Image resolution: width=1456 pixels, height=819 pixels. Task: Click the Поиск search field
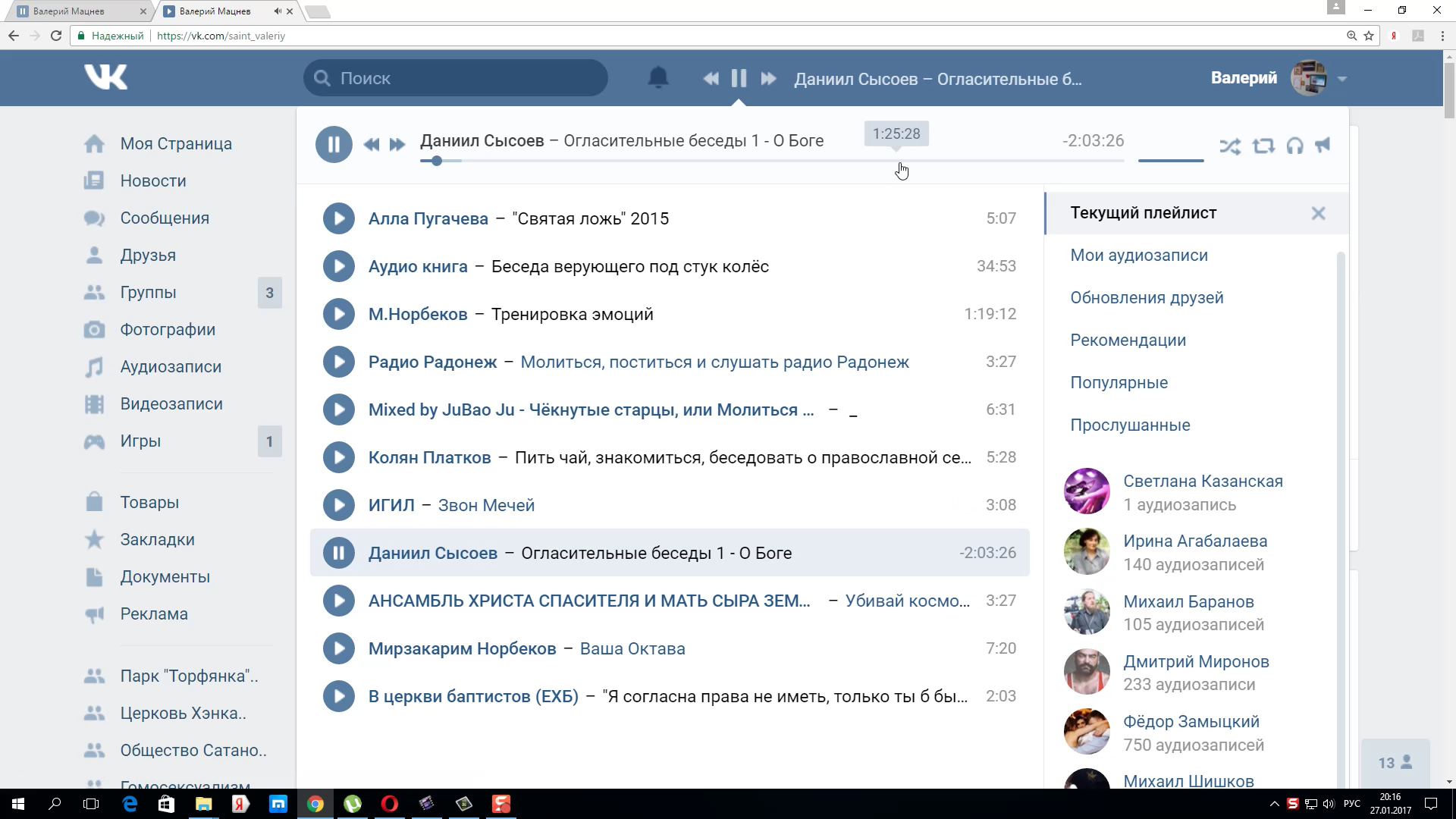point(456,78)
